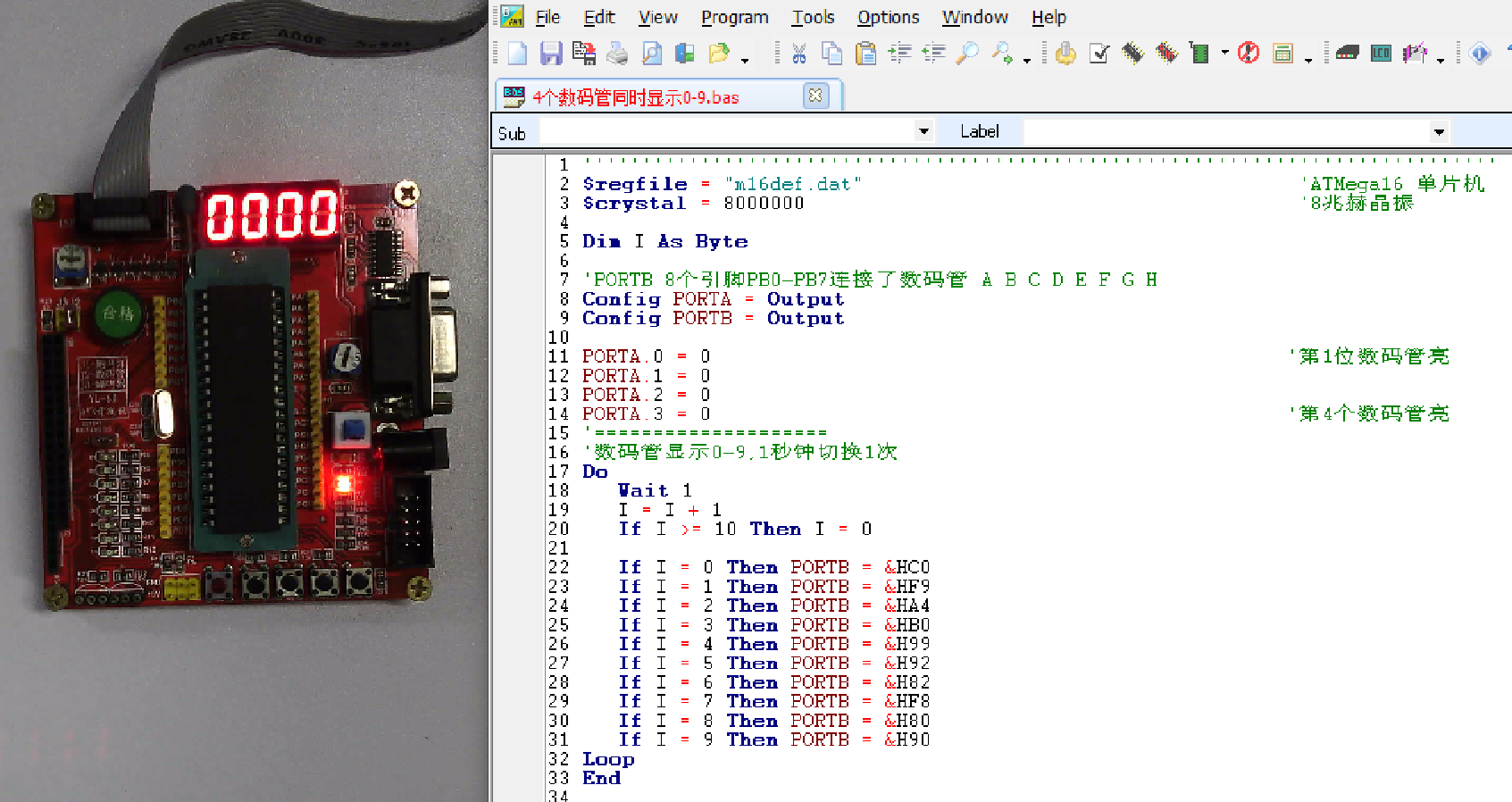Click the red show-result chip icon
This screenshot has width=1512, height=802.
(1166, 54)
